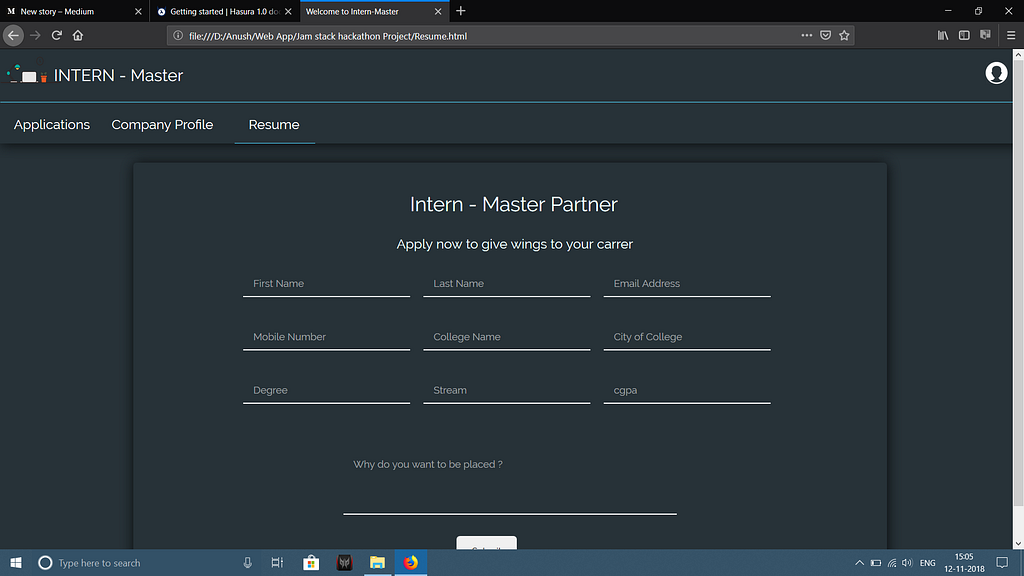Click the browser back arrow button

pyautogui.click(x=13, y=35)
